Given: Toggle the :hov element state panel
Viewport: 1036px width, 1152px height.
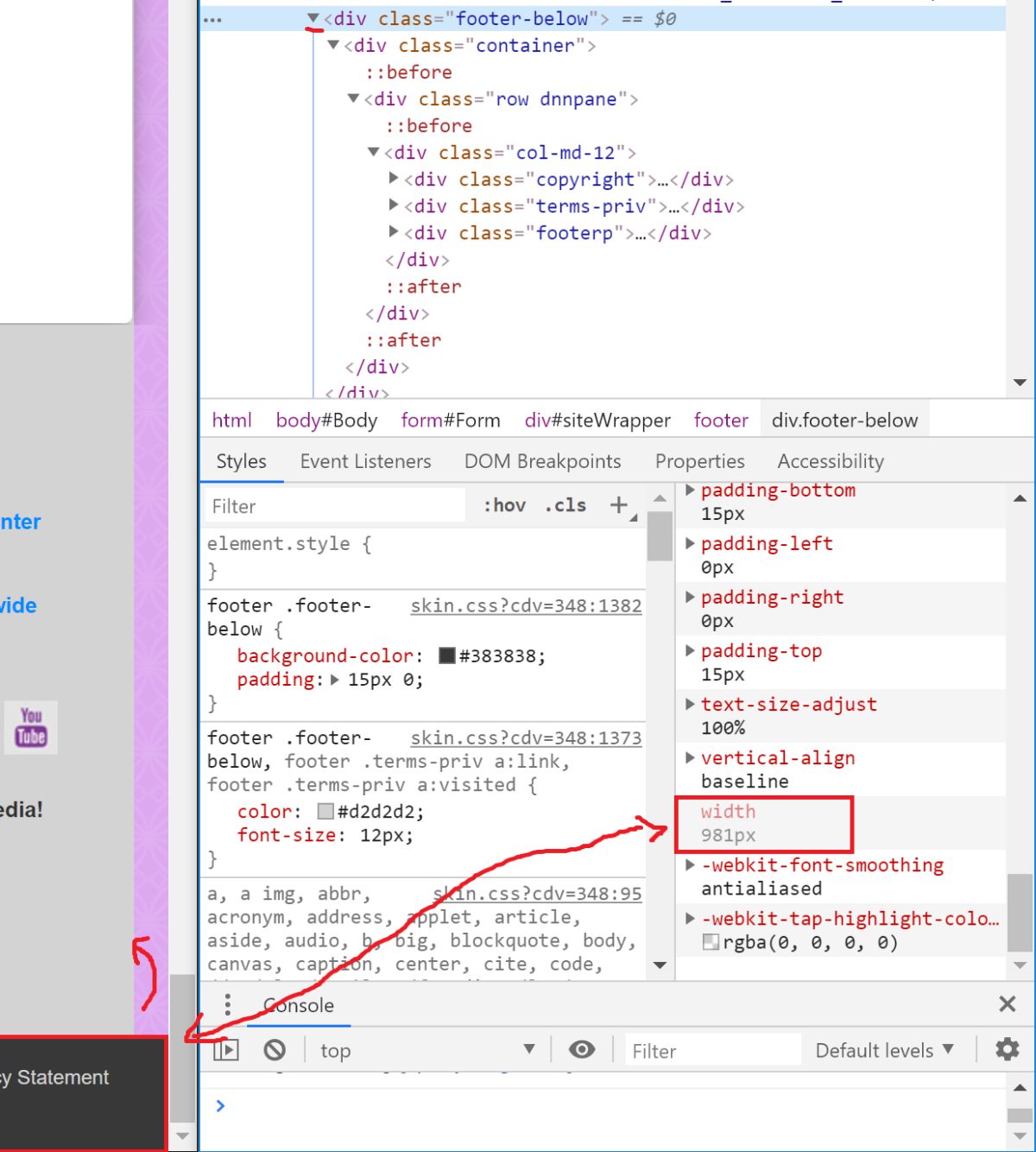Looking at the screenshot, I should point(505,505).
